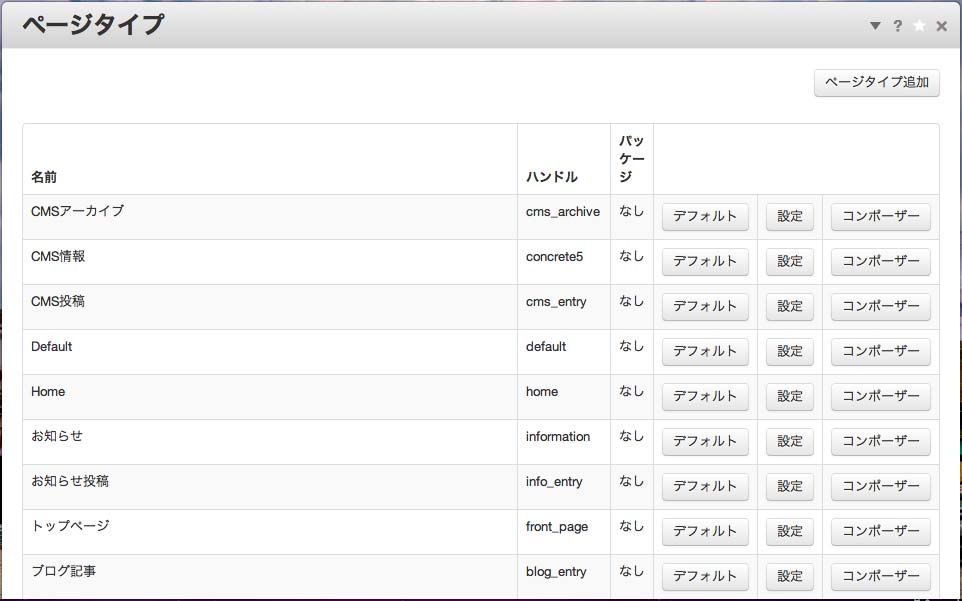Open 設定 for CMS投稿 row
This screenshot has width=962, height=601.
pyautogui.click(x=790, y=306)
